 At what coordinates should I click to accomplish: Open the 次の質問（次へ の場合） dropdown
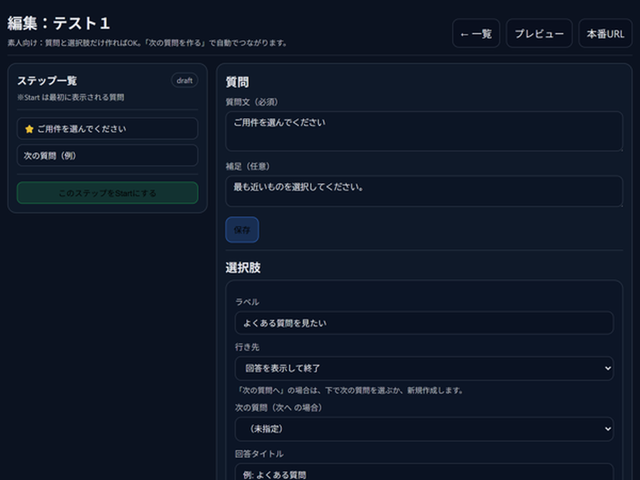[x=424, y=429]
